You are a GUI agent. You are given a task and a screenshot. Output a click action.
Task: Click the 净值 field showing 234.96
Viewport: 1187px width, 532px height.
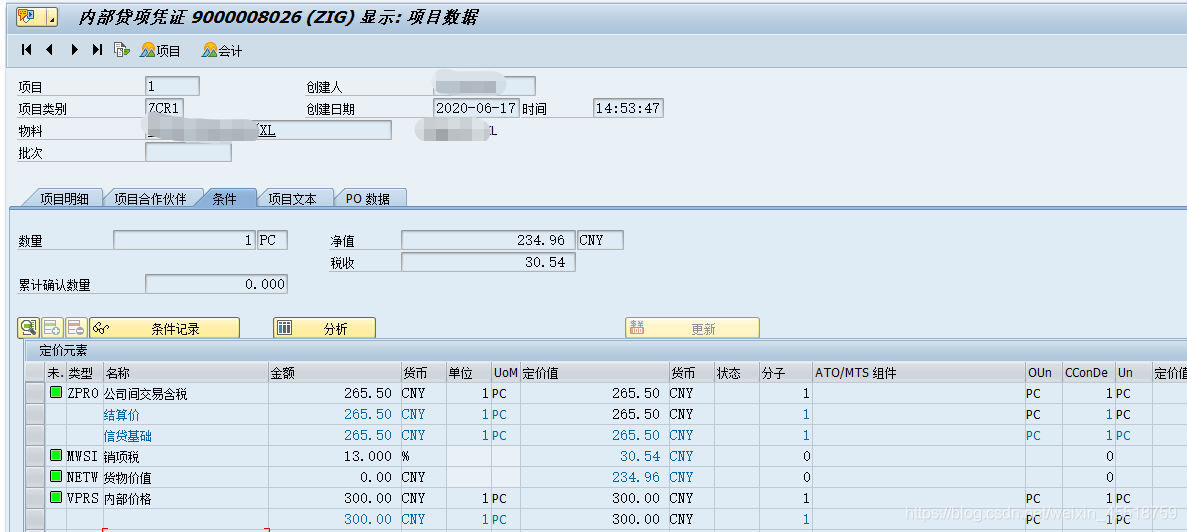[x=488, y=240]
